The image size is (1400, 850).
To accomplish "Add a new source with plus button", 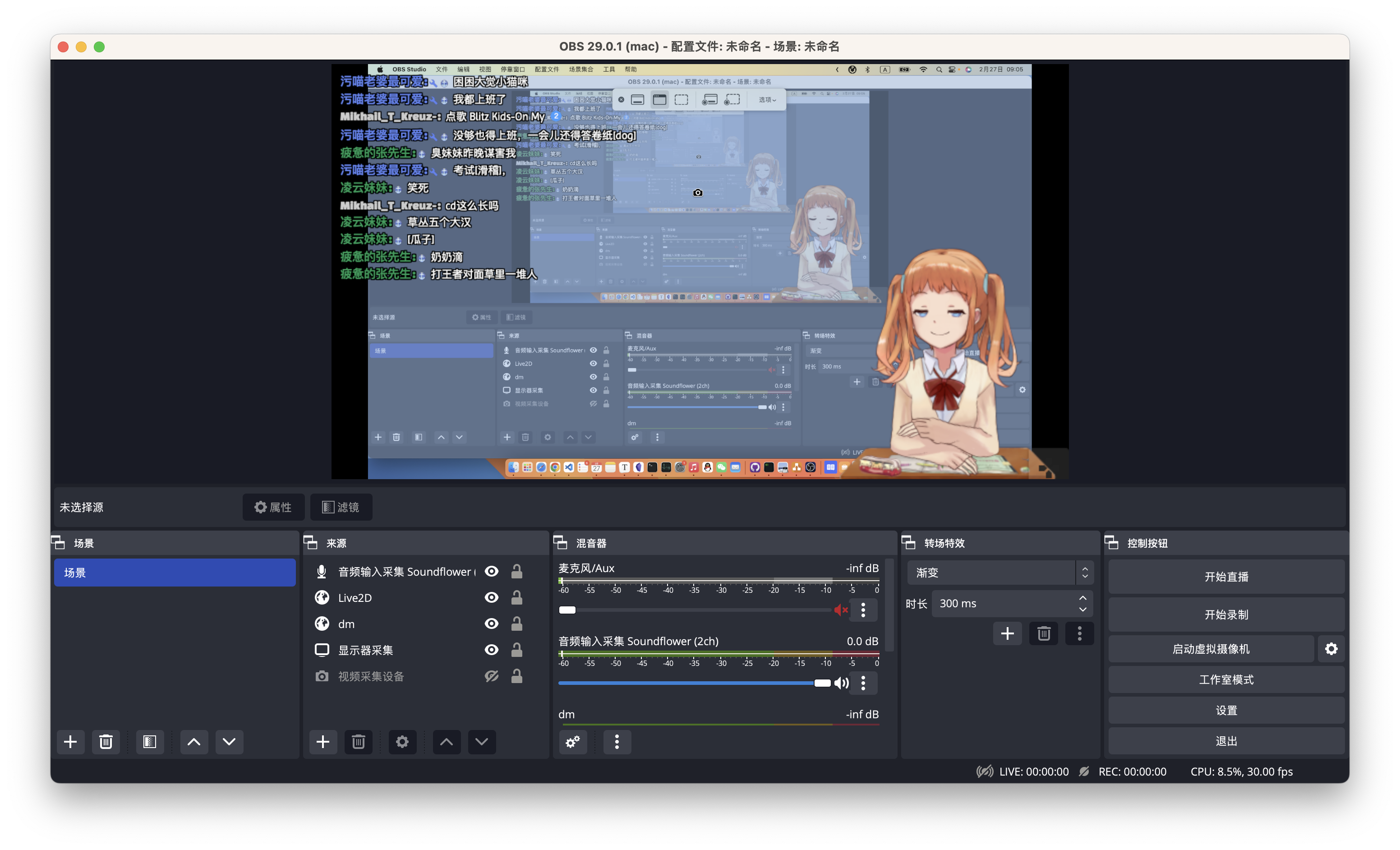I will tap(323, 741).
